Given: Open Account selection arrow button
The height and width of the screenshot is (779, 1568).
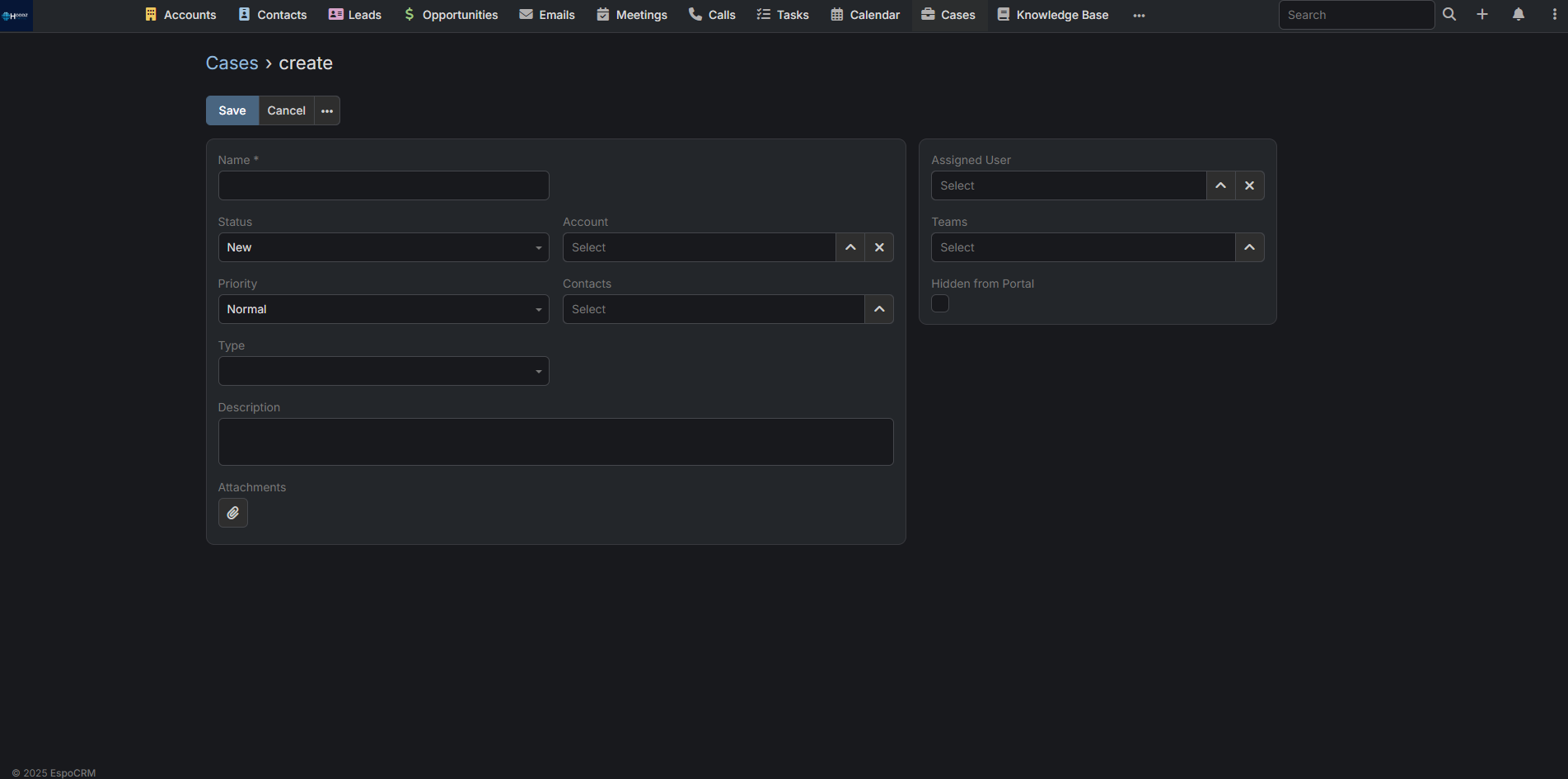Looking at the screenshot, I should (x=850, y=247).
